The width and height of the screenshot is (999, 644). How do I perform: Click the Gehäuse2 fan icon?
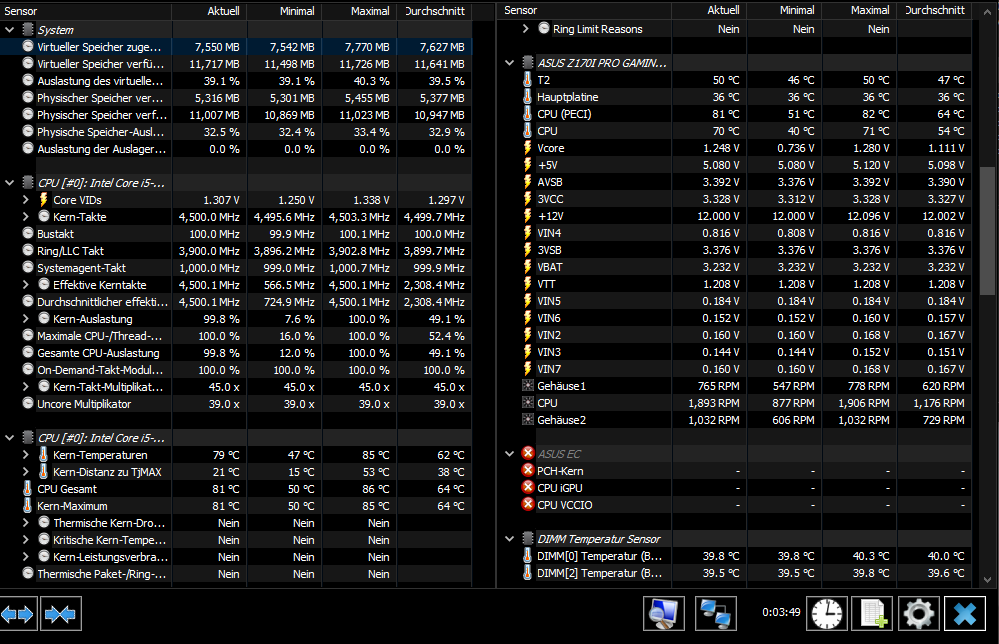click(x=528, y=419)
